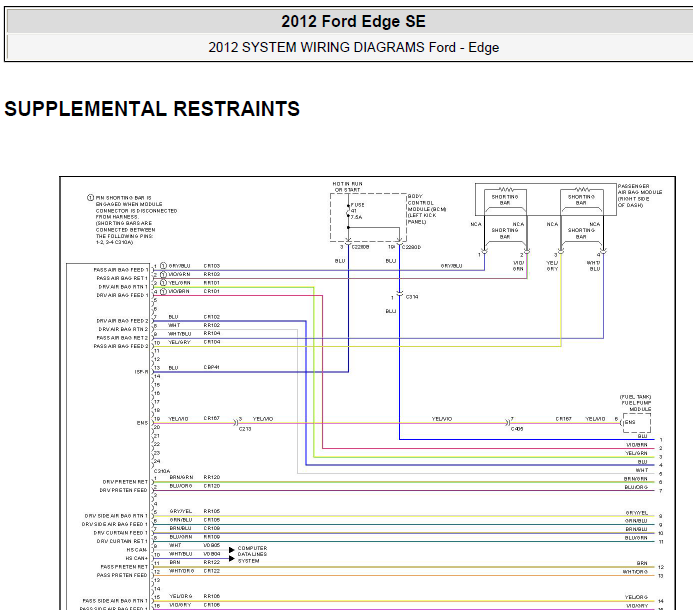
Task: Click the 'HS CAN+' pin label
Action: pyautogui.click(x=136, y=558)
